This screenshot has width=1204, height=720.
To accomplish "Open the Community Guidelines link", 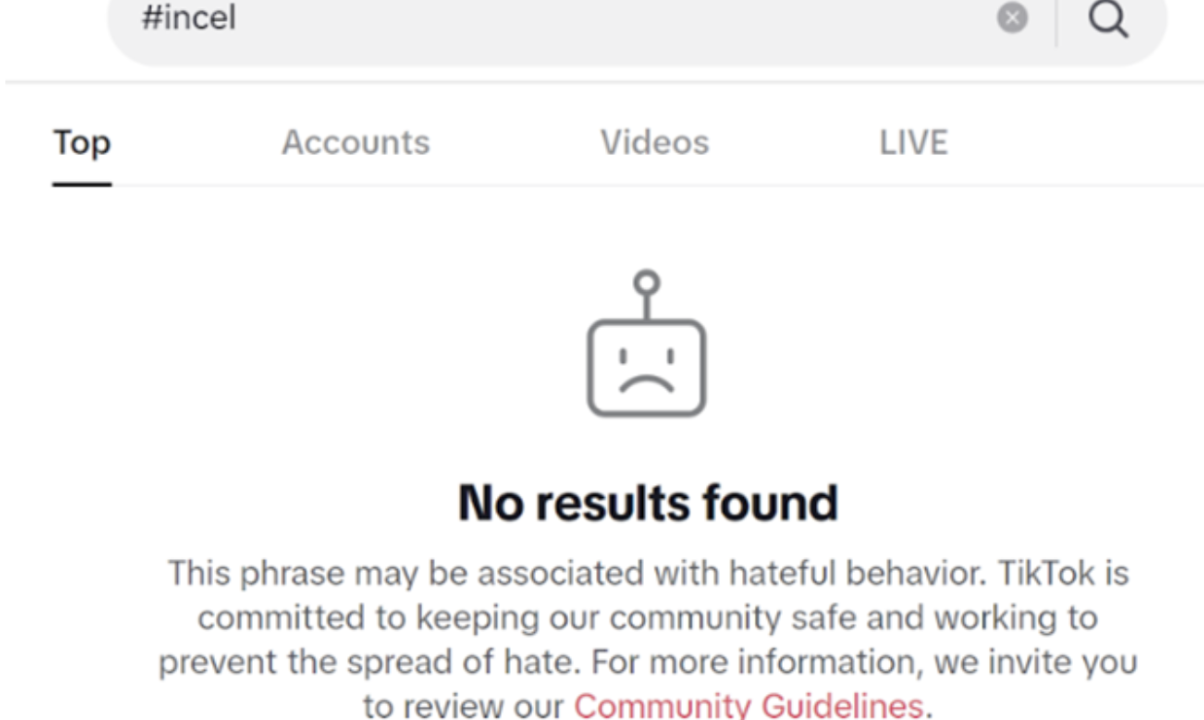I will coord(748,705).
